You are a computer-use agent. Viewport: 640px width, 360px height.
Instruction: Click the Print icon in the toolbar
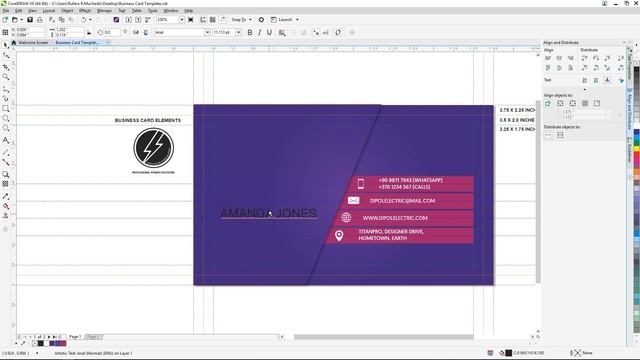(40, 20)
